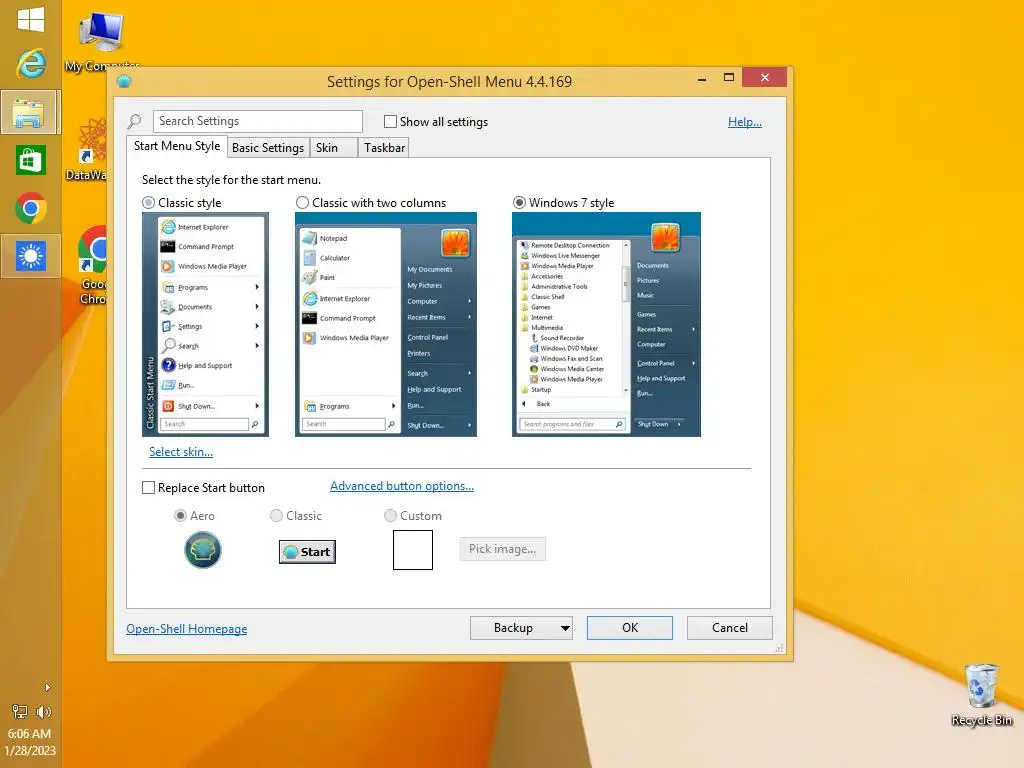Open Advanced button options... link
The image size is (1024, 768).
[x=402, y=486]
